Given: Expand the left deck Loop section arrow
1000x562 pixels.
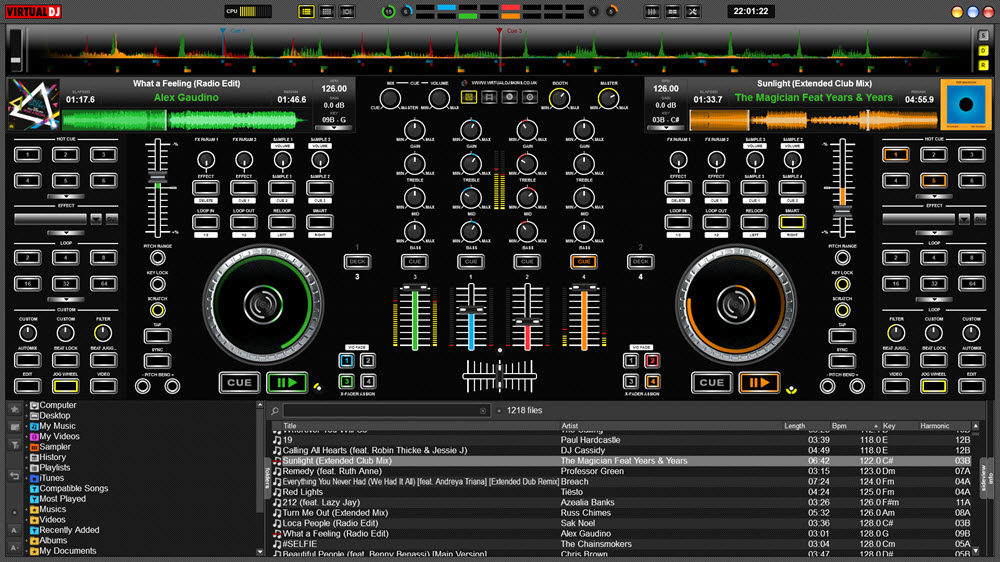Looking at the screenshot, I should coord(66,299).
